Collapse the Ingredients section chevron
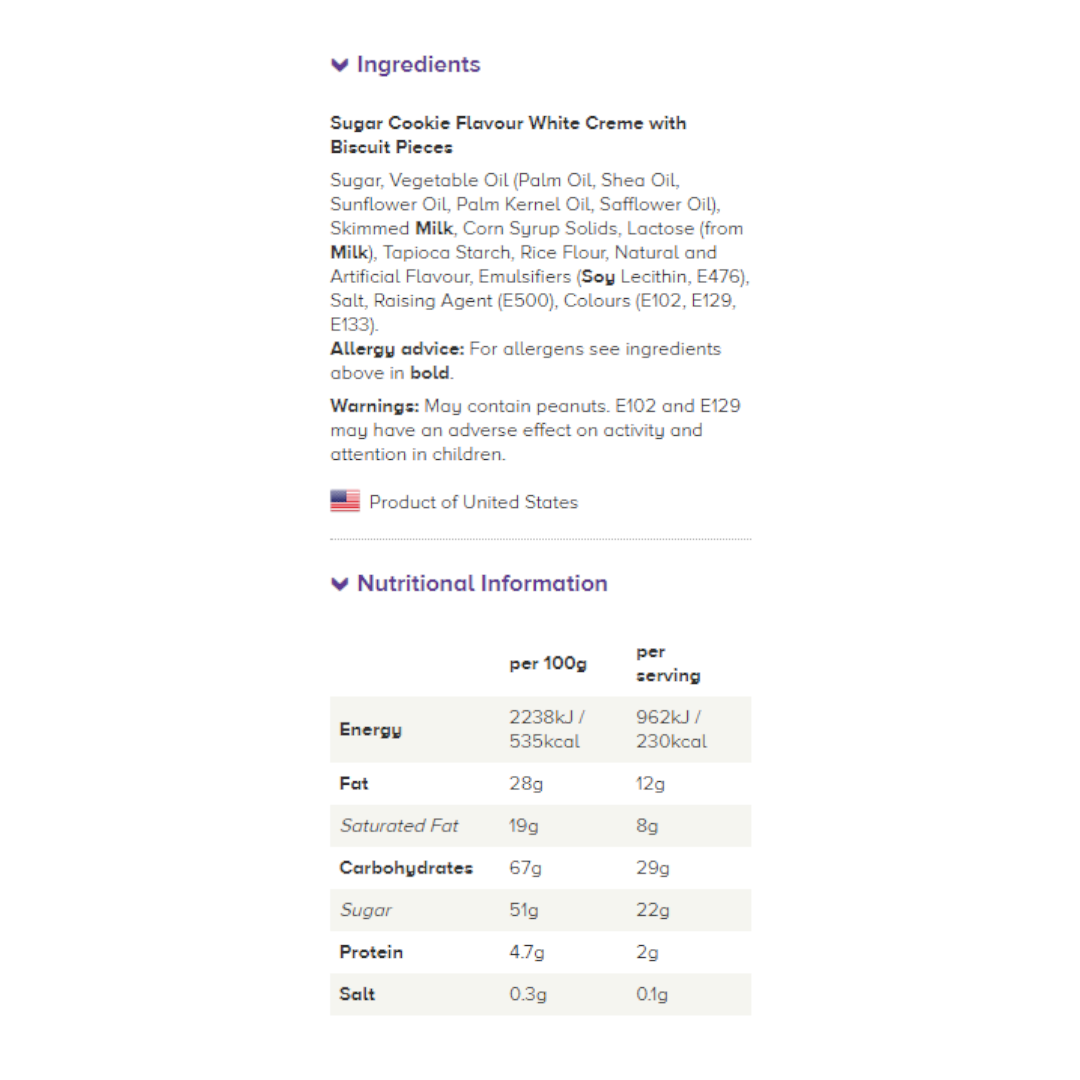Viewport: 1080px width, 1080px height. (340, 65)
